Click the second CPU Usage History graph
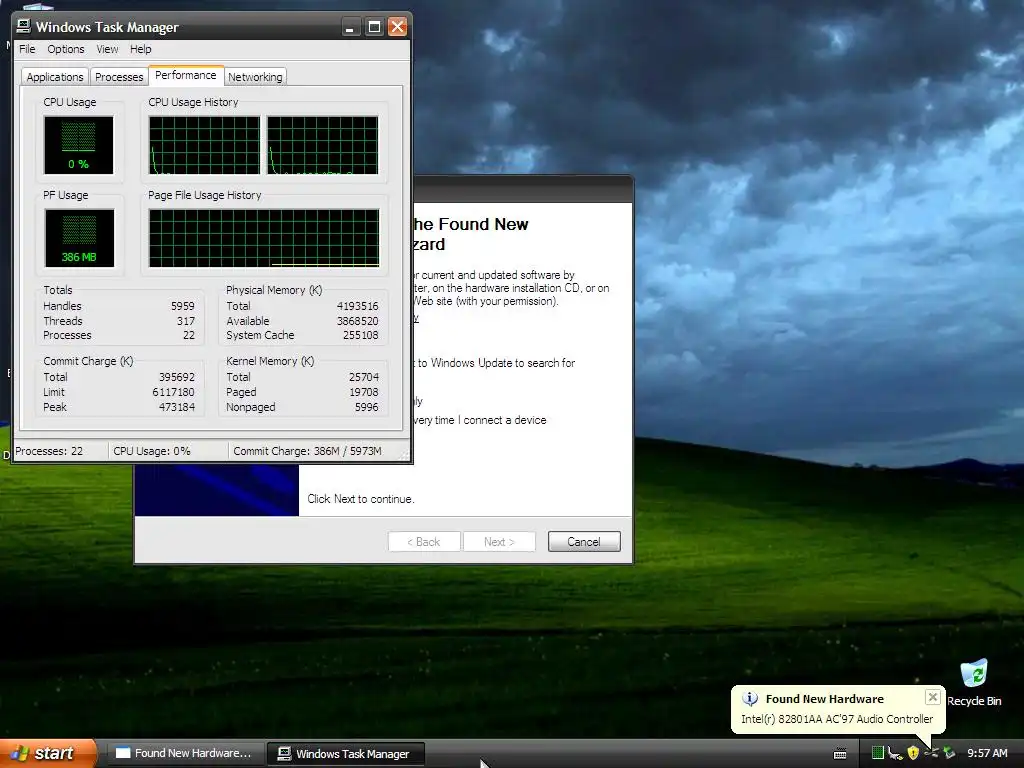This screenshot has height=768, width=1024. tap(323, 145)
